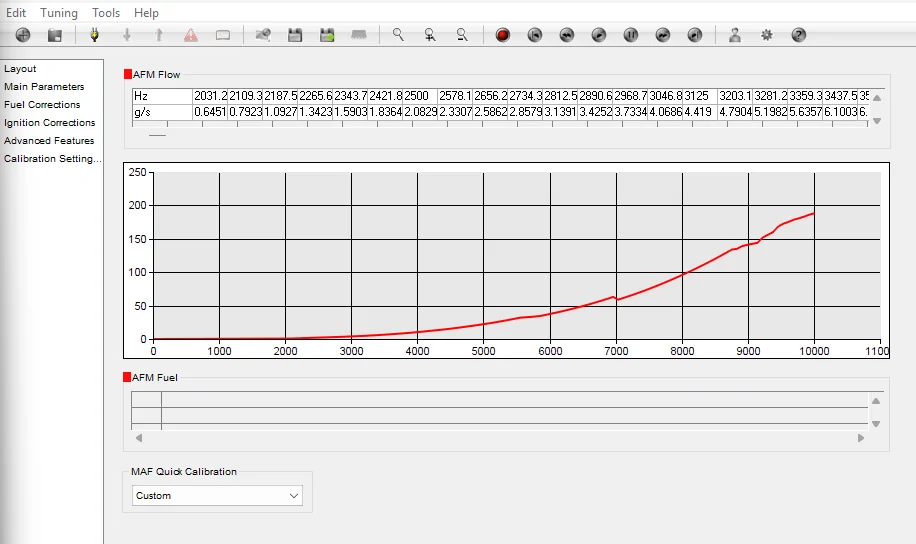Click the red warning triangle icon
Viewport: 916px width, 544px height.
click(x=190, y=35)
